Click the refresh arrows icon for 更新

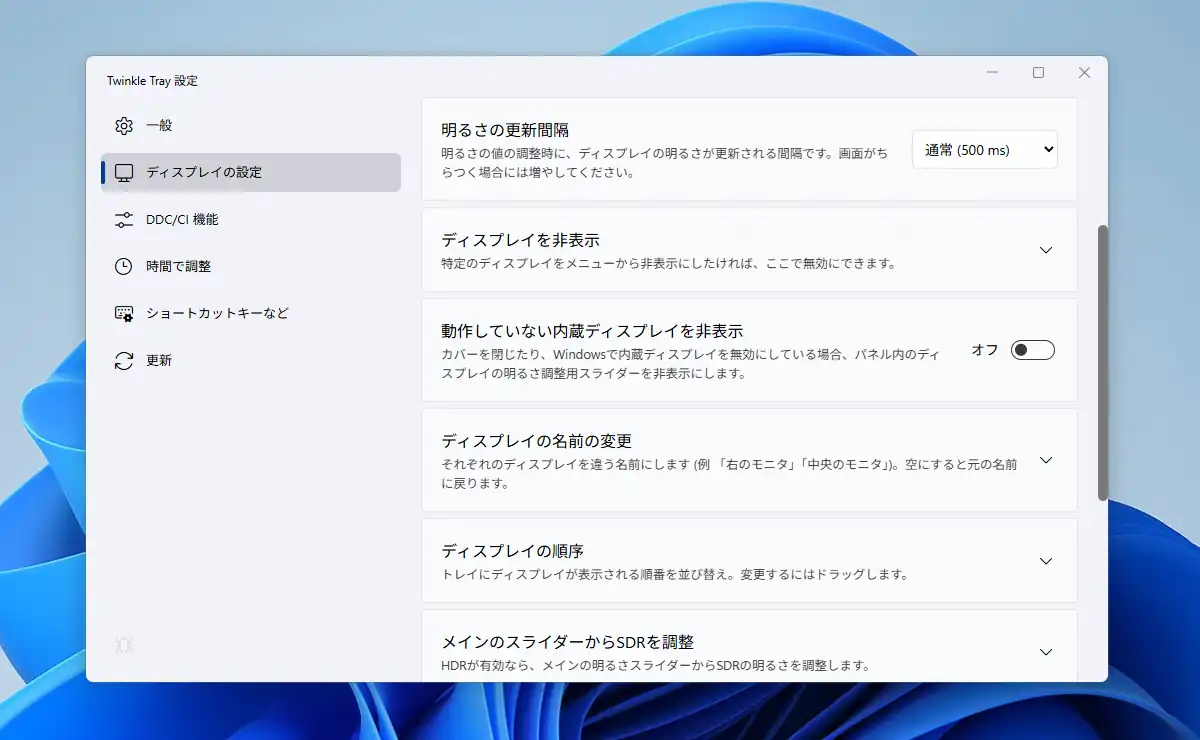click(124, 361)
